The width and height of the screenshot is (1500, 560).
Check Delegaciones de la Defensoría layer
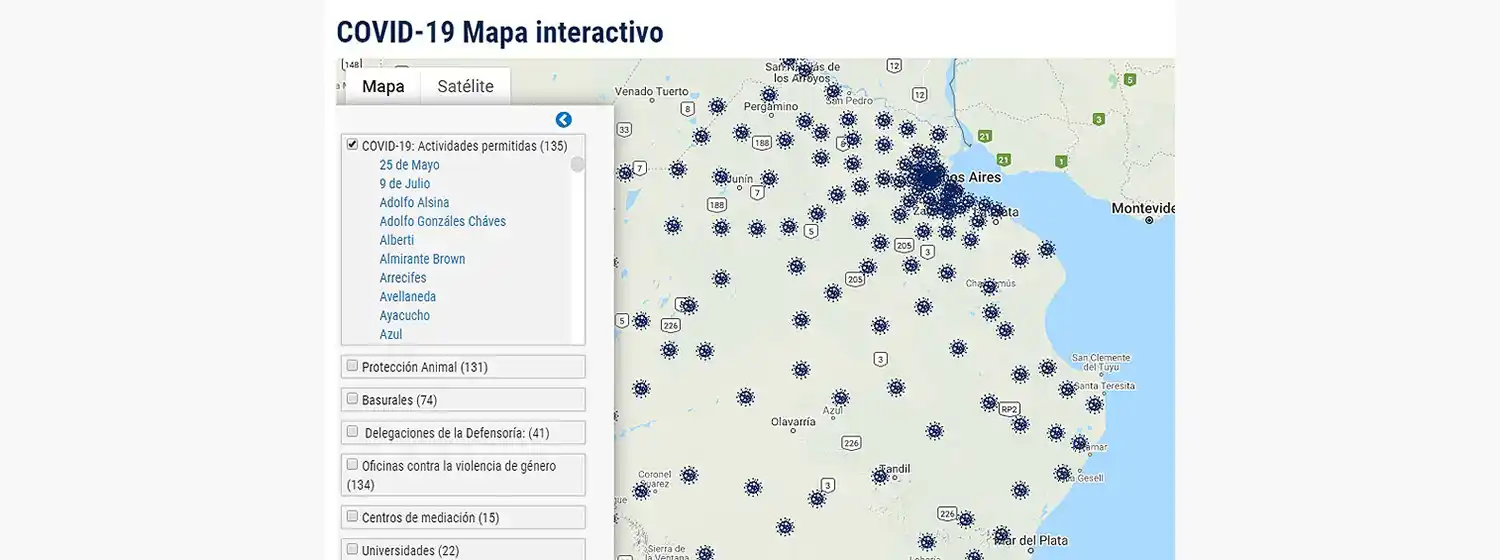coord(352,431)
